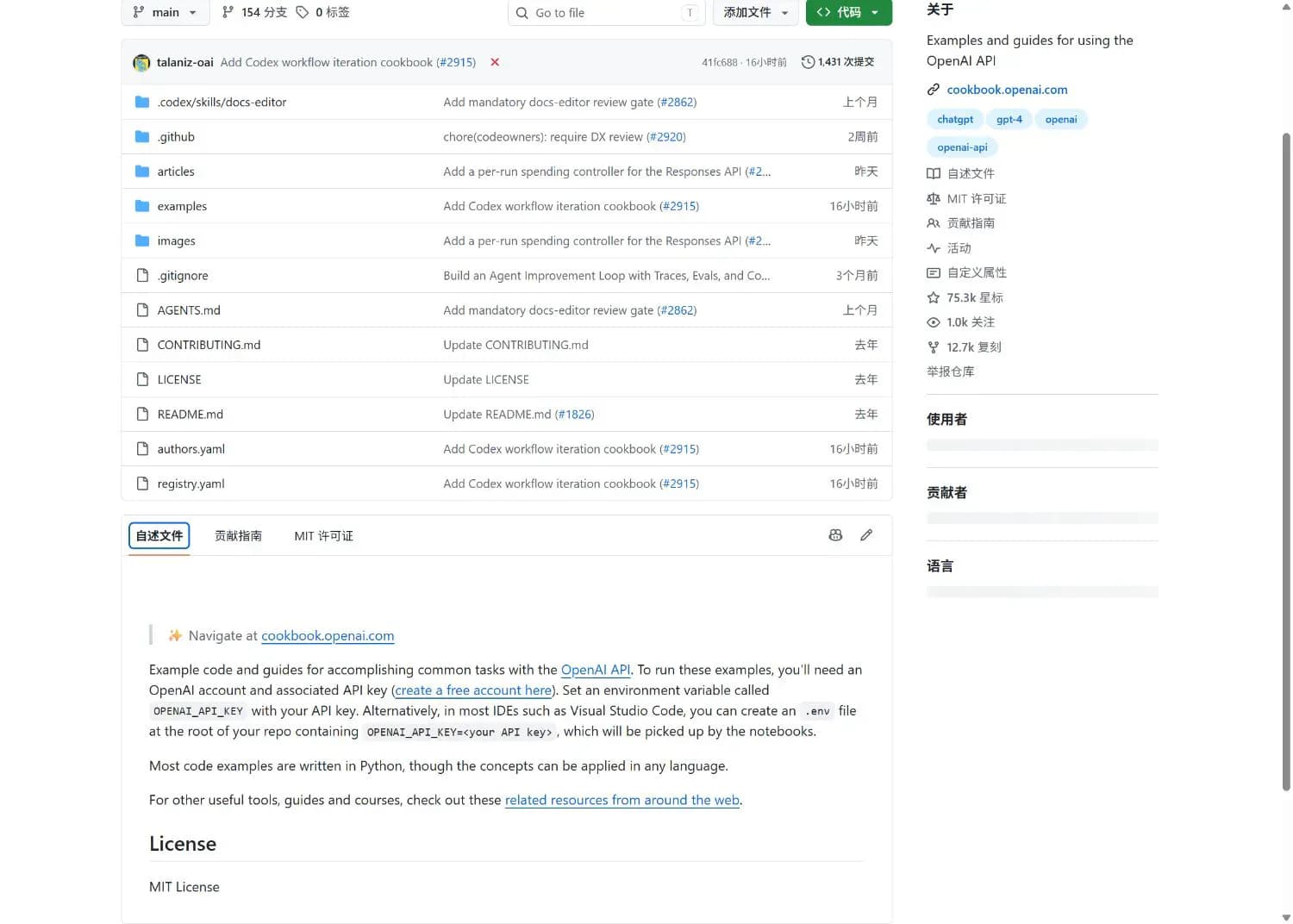Click the pencil edit README icon
1293x924 pixels.
(866, 535)
